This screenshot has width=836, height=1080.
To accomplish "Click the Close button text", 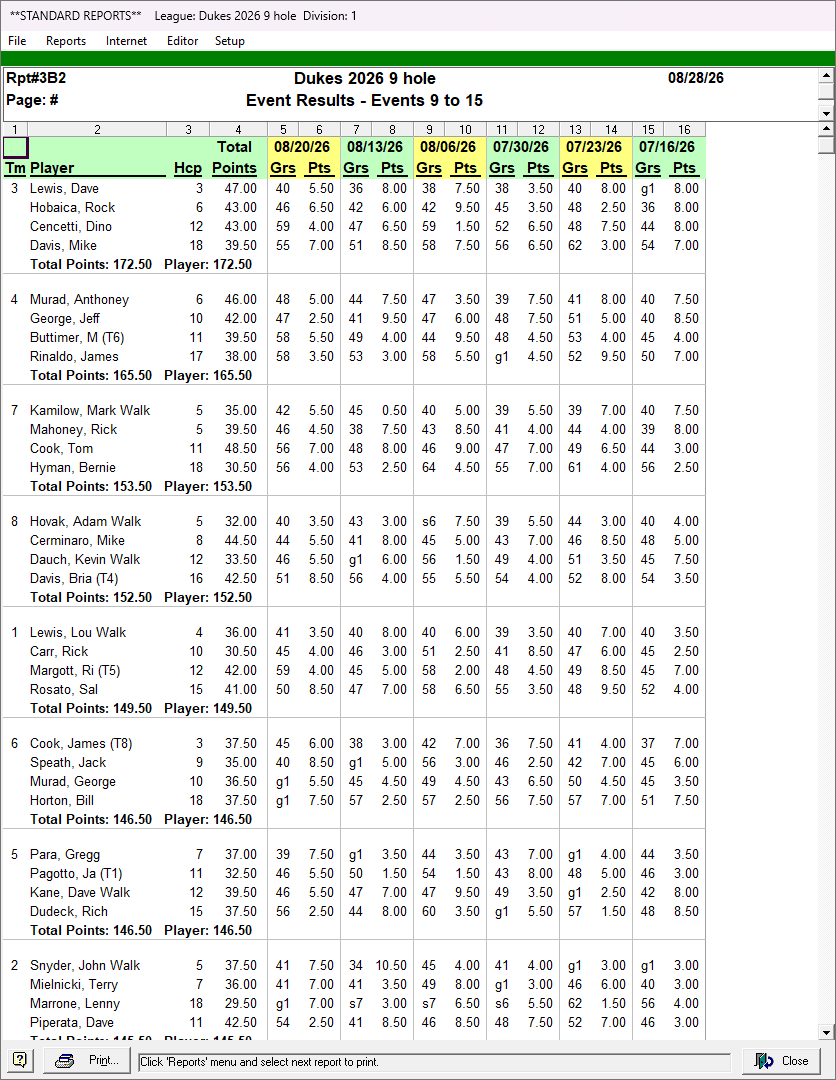I will tap(795, 1061).
